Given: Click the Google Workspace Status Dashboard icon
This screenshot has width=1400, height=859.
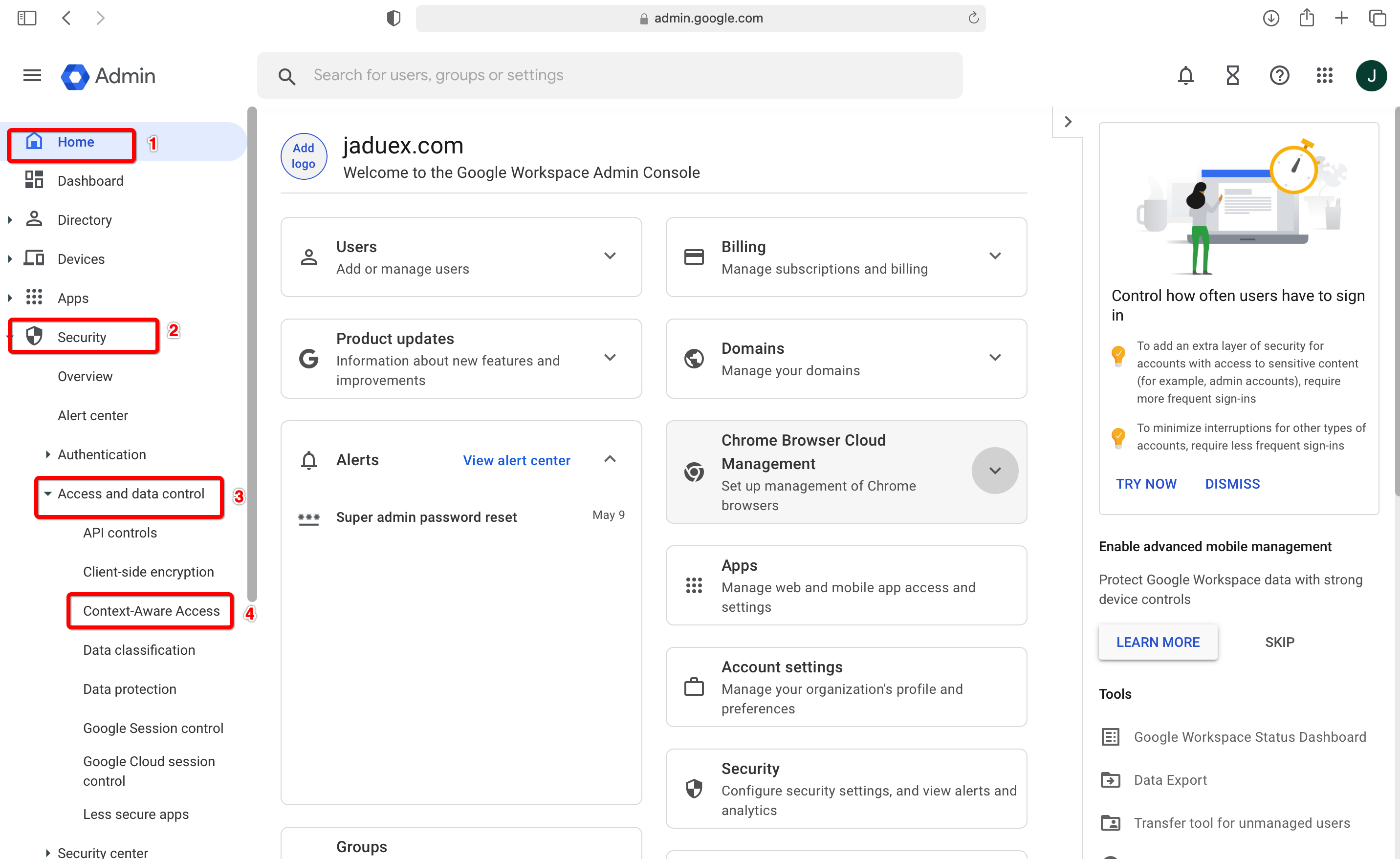Looking at the screenshot, I should [1110, 736].
